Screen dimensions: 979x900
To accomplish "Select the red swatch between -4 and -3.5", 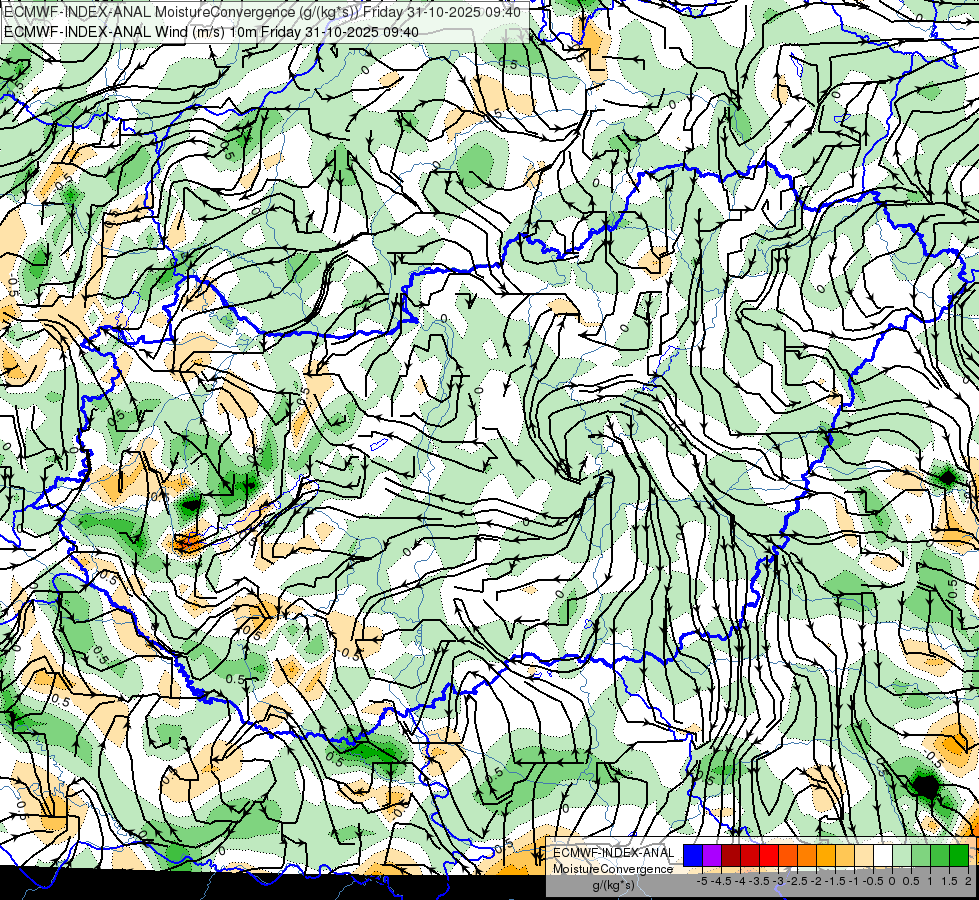I will pyautogui.click(x=750, y=855).
